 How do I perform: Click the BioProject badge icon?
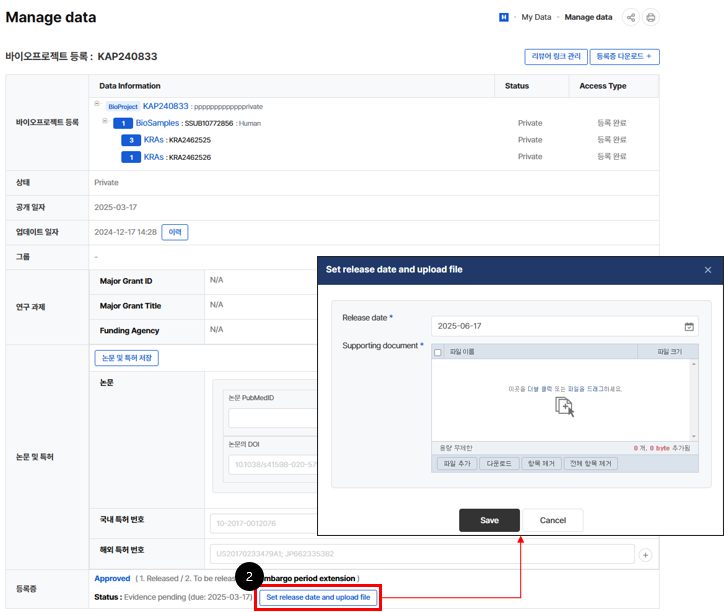click(122, 106)
